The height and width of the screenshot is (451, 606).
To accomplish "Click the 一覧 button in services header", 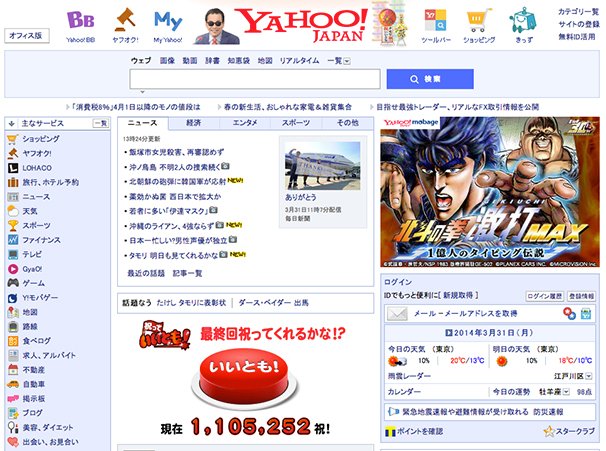I will point(100,124).
